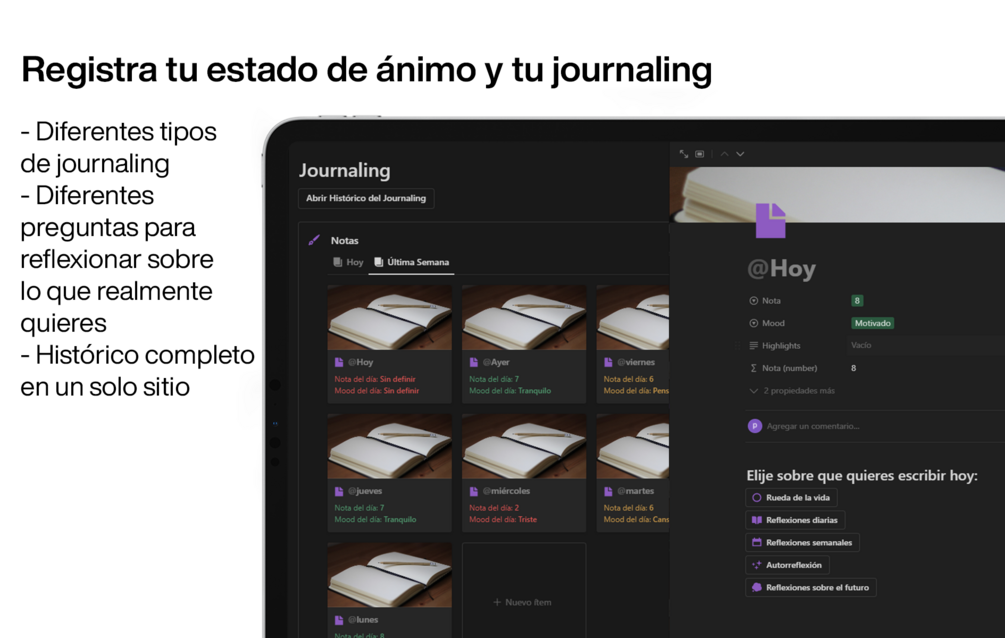Open the Reflexiones diarias button

[x=795, y=520]
